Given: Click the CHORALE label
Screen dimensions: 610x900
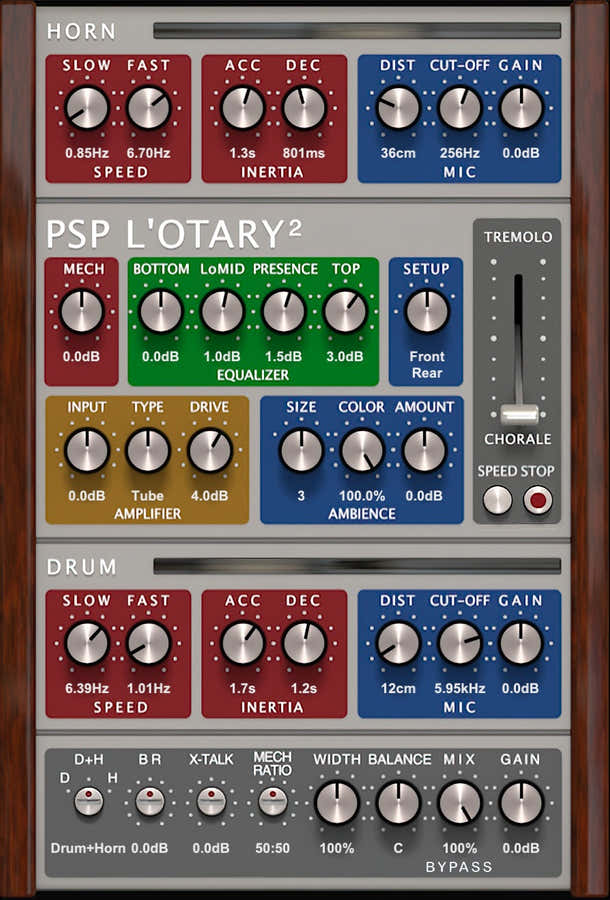Looking at the screenshot, I should (518, 439).
